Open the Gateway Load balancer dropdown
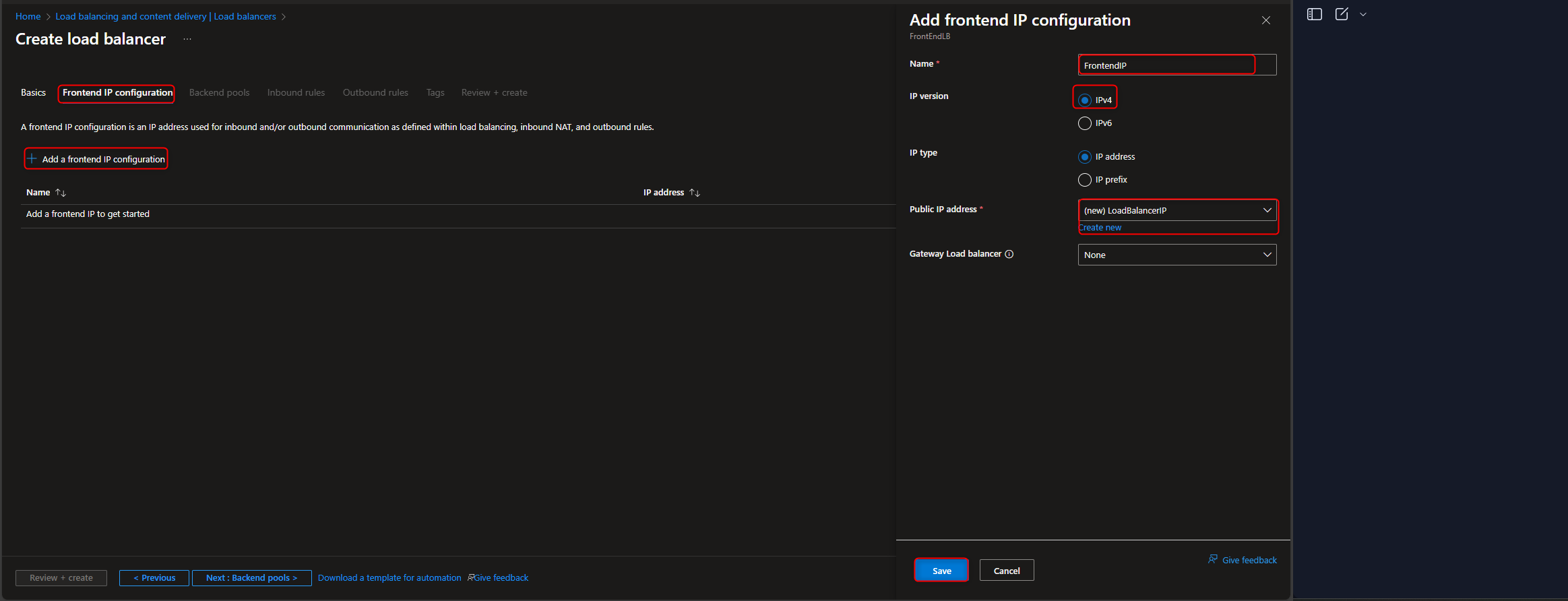The image size is (1568, 601). [x=1177, y=255]
